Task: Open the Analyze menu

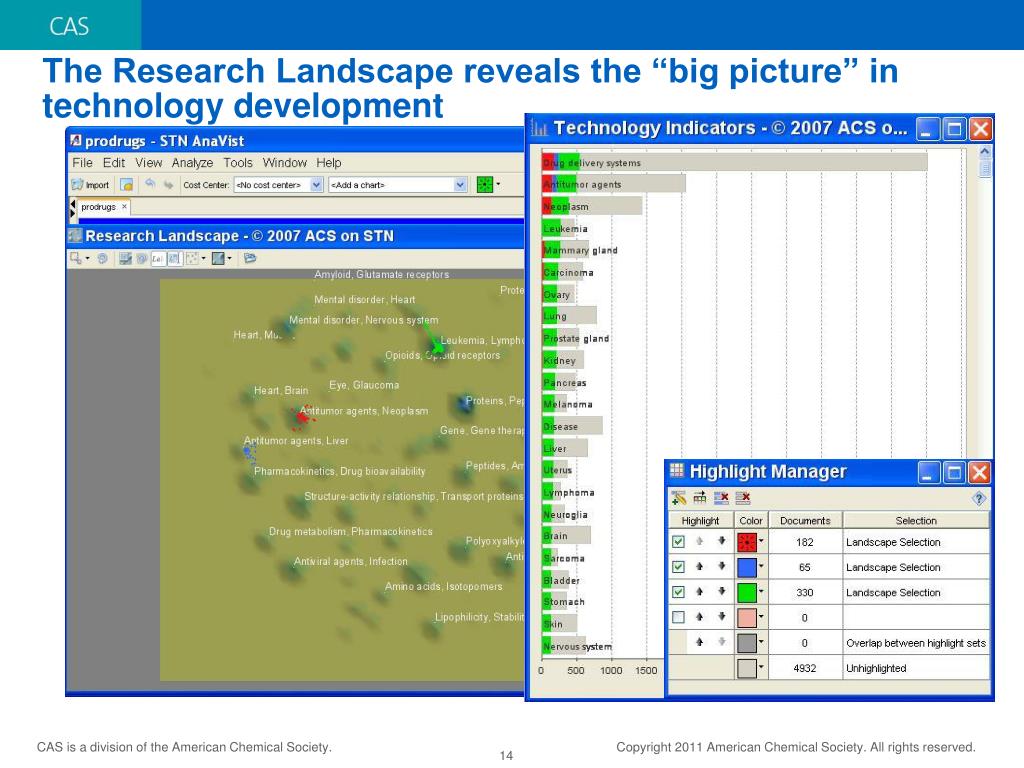Action: click(192, 163)
